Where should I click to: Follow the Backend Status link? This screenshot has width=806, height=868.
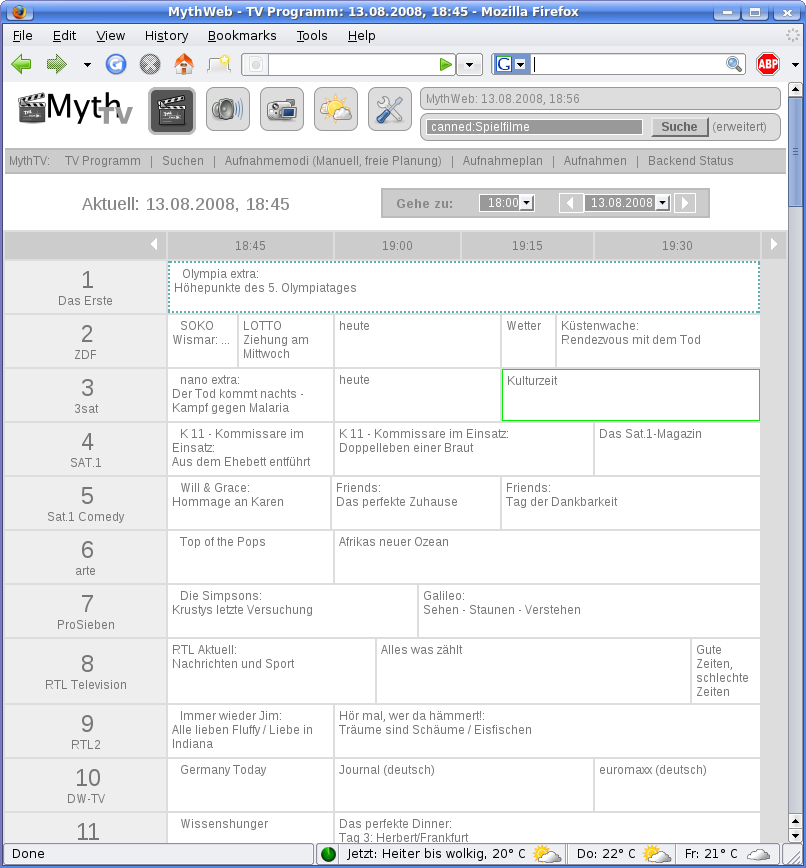(x=690, y=161)
